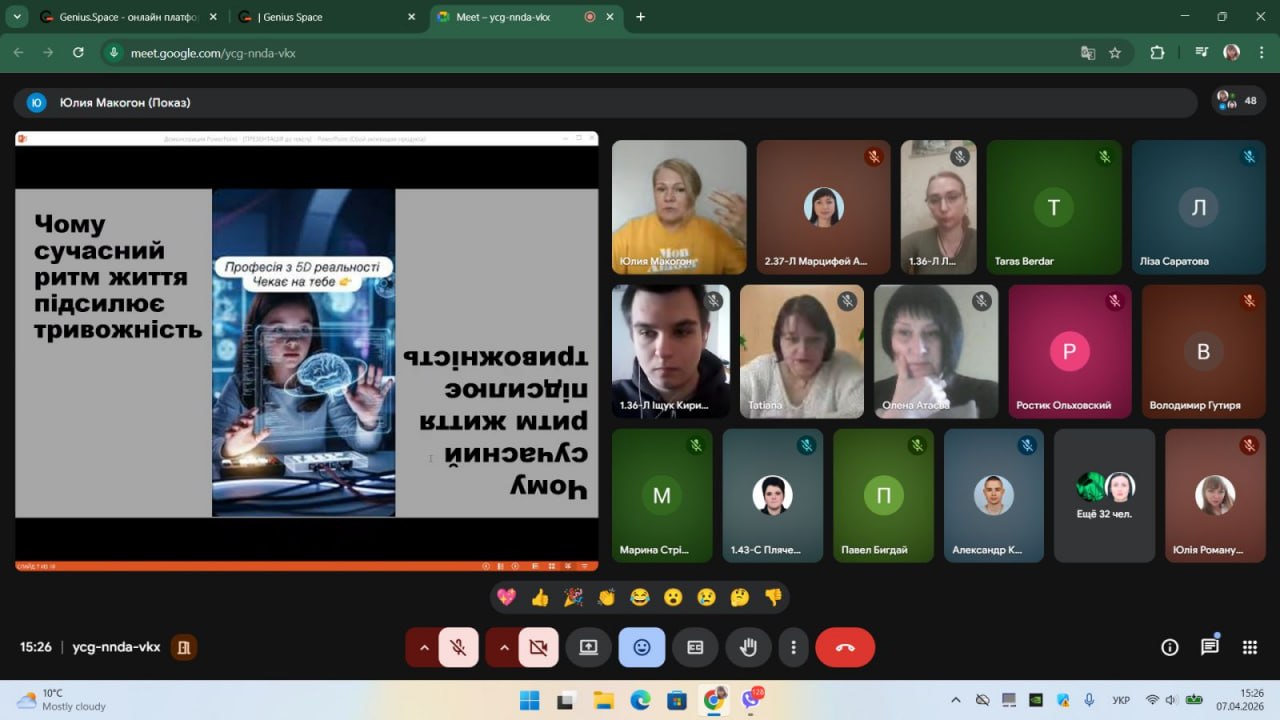Send the thumbs up reaction
Image resolution: width=1280 pixels, height=720 pixels.
coord(540,598)
